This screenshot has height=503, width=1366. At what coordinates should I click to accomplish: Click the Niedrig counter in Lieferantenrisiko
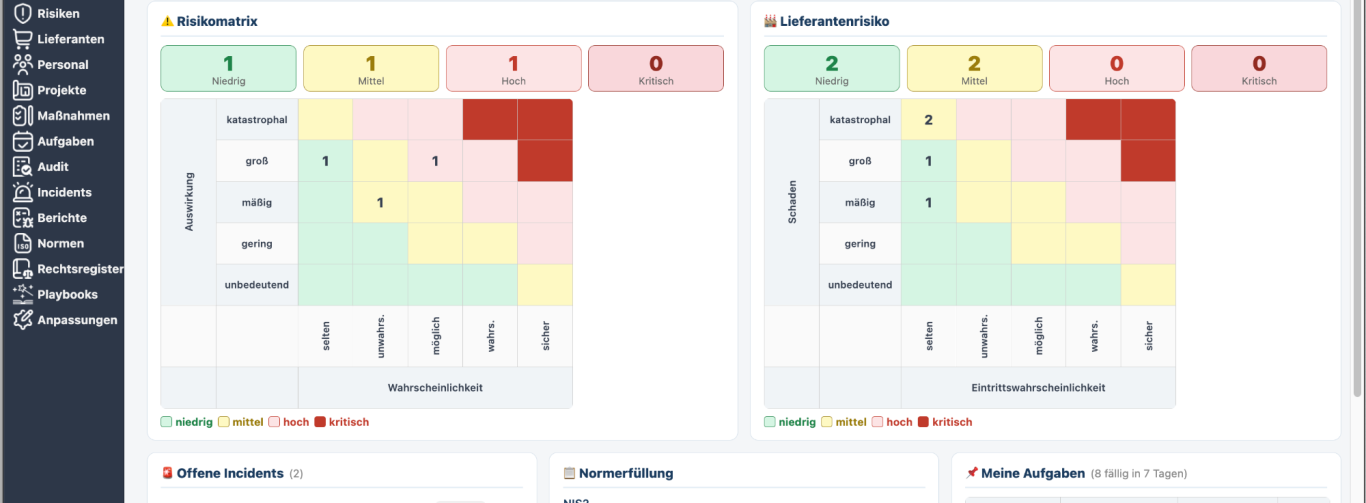(831, 68)
